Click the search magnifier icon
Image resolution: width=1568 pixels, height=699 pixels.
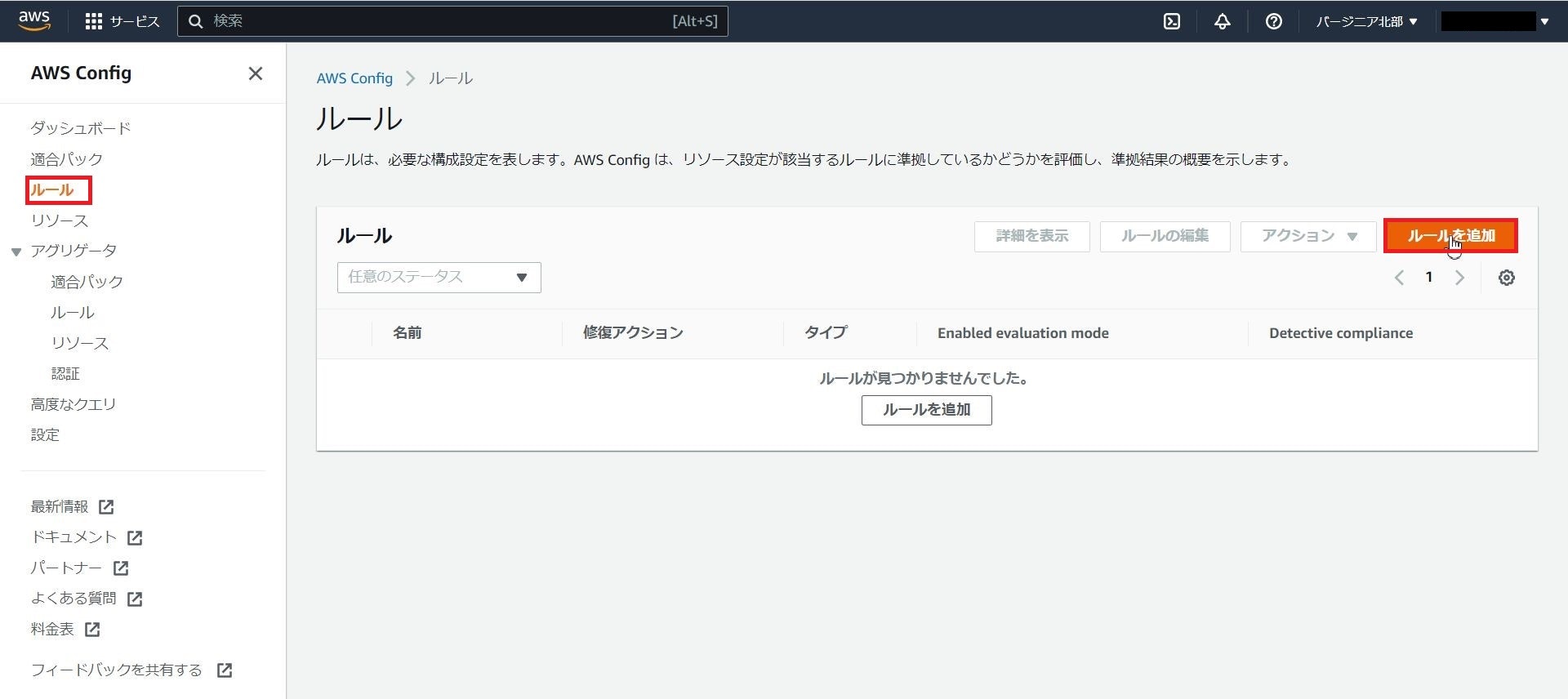click(x=196, y=21)
